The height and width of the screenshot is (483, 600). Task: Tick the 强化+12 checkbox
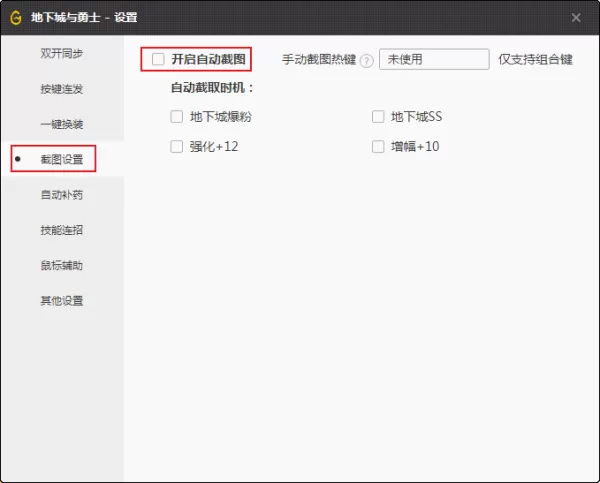point(176,146)
